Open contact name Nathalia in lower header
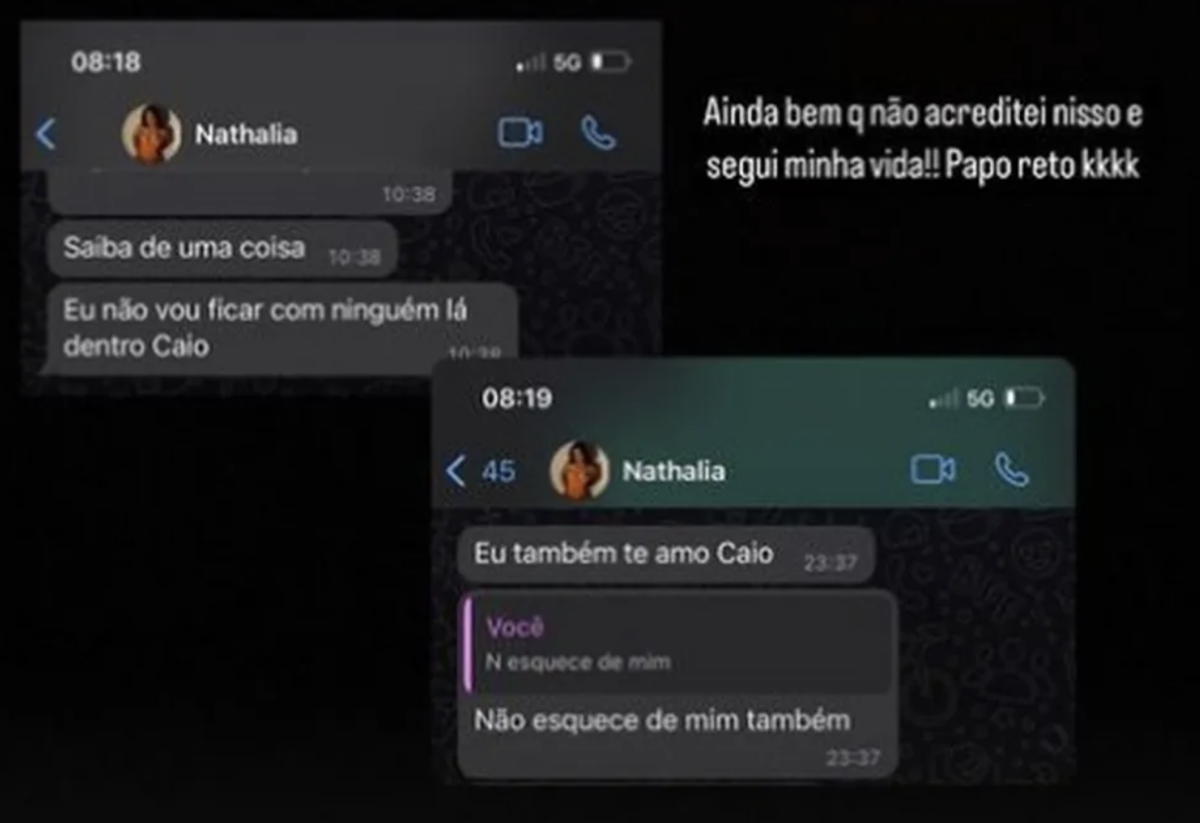 [x=674, y=471]
